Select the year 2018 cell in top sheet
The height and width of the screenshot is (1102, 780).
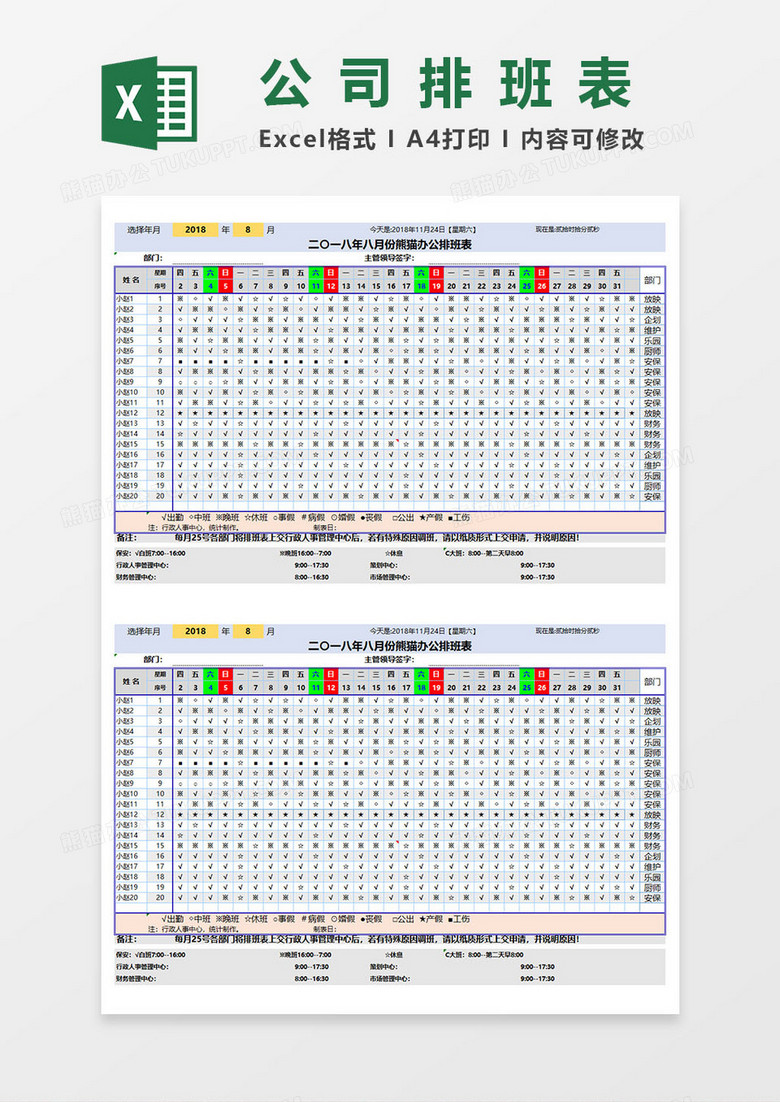195,229
